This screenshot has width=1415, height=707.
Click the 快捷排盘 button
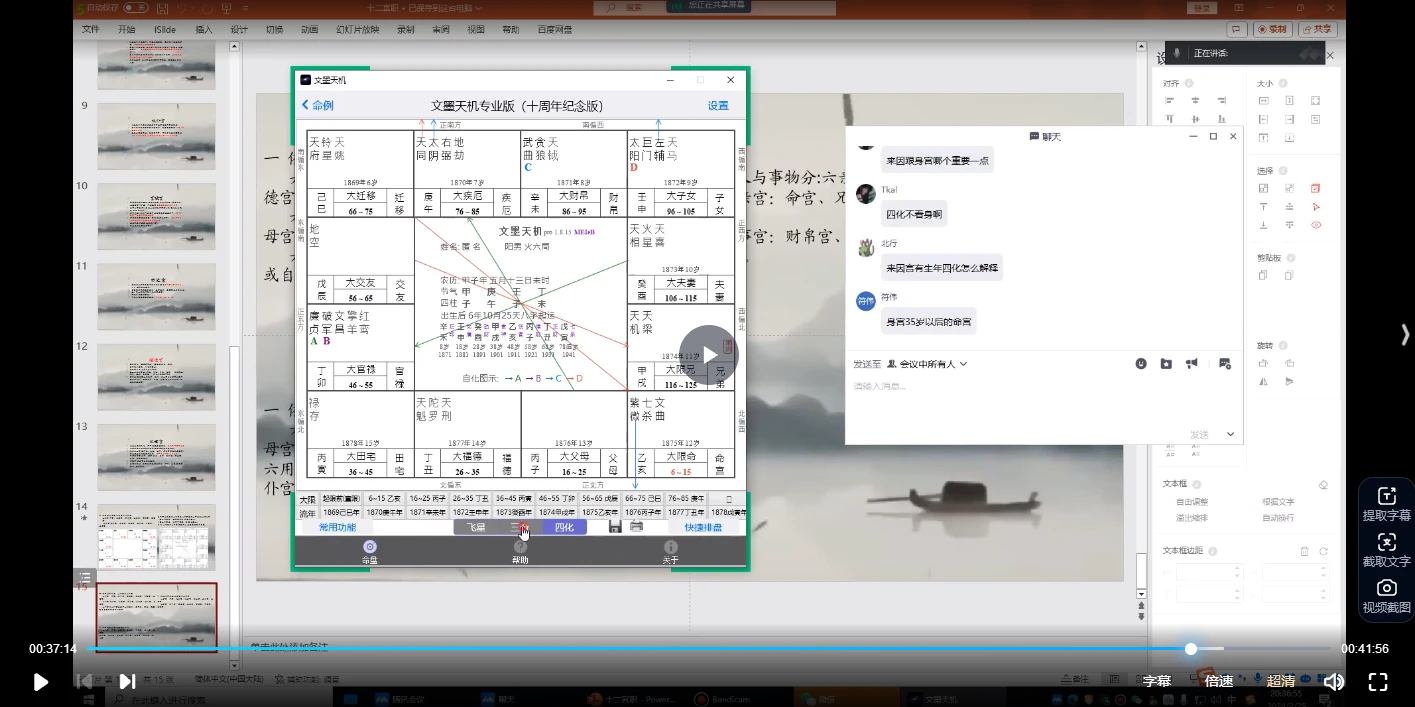pos(703,527)
